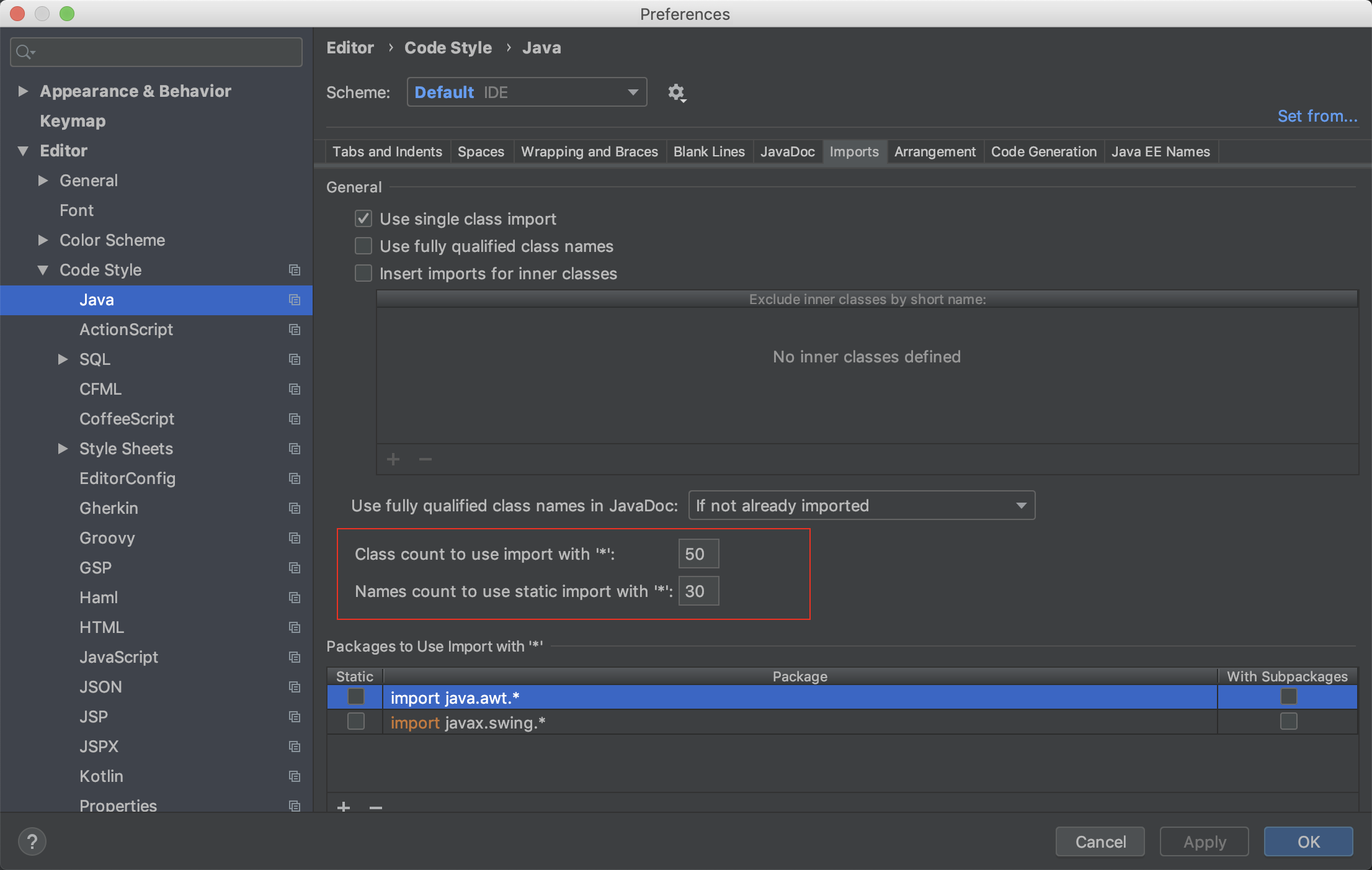Image resolution: width=1372 pixels, height=870 pixels.
Task: Click add package plus icon at bottom
Action: click(x=344, y=807)
